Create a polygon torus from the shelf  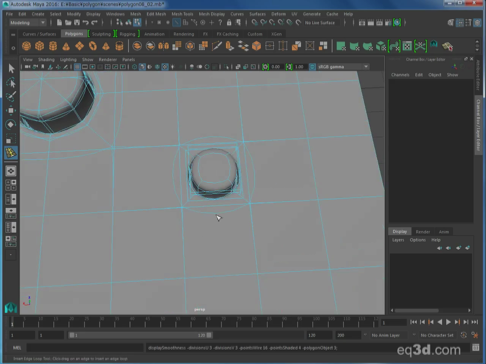click(x=93, y=46)
